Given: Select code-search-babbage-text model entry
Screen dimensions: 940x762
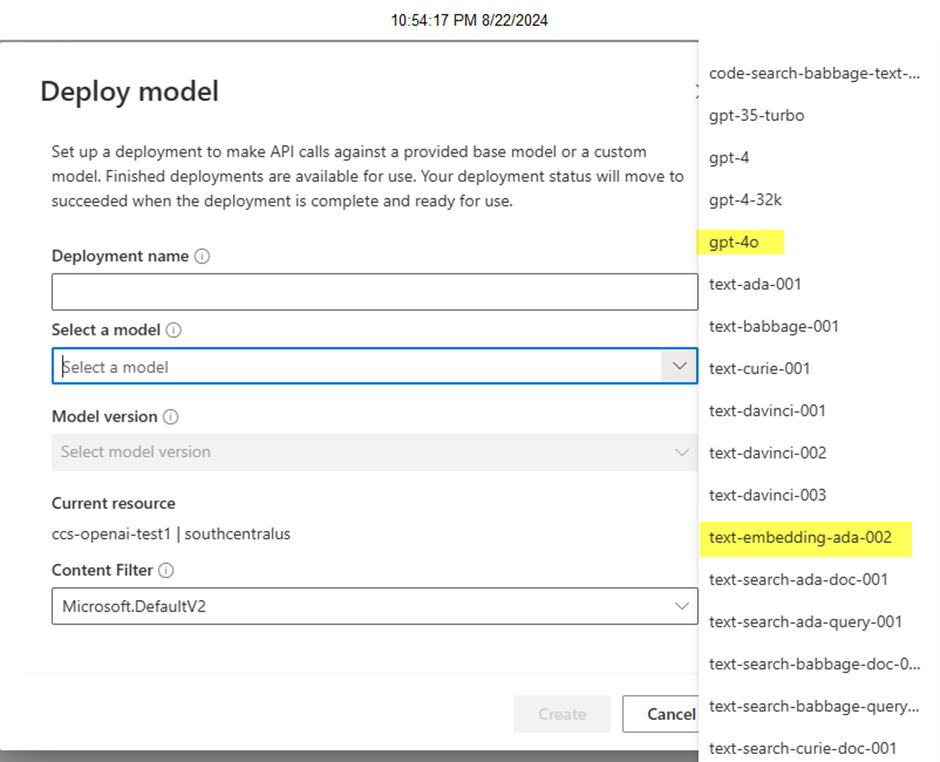Looking at the screenshot, I should pos(814,73).
